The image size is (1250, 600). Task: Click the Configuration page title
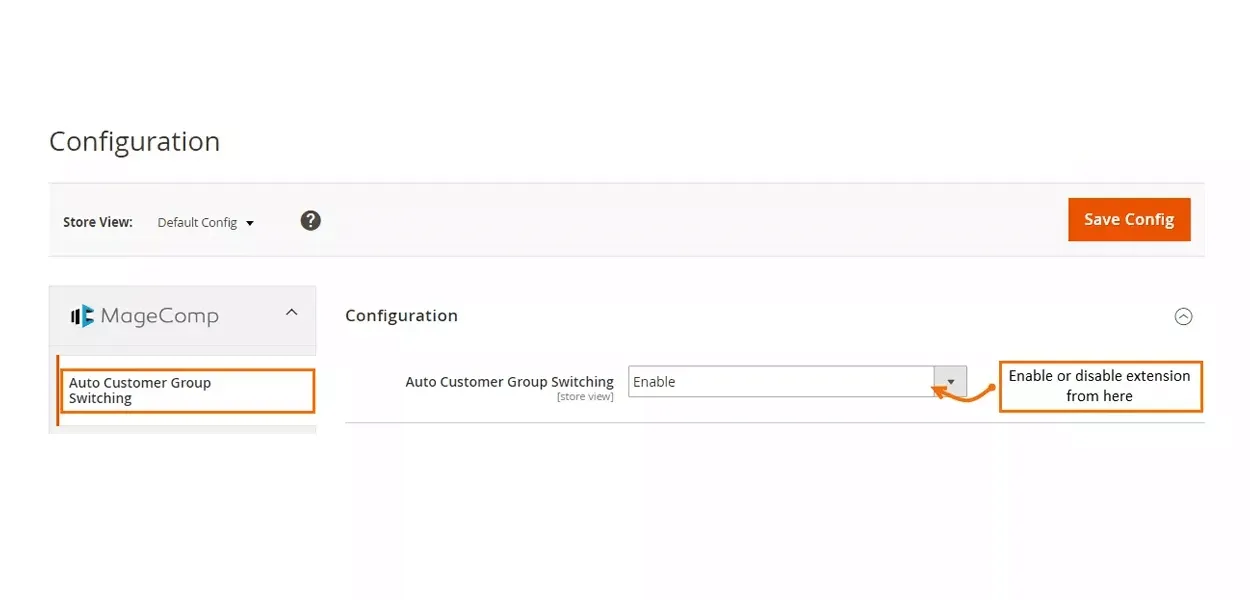(134, 142)
